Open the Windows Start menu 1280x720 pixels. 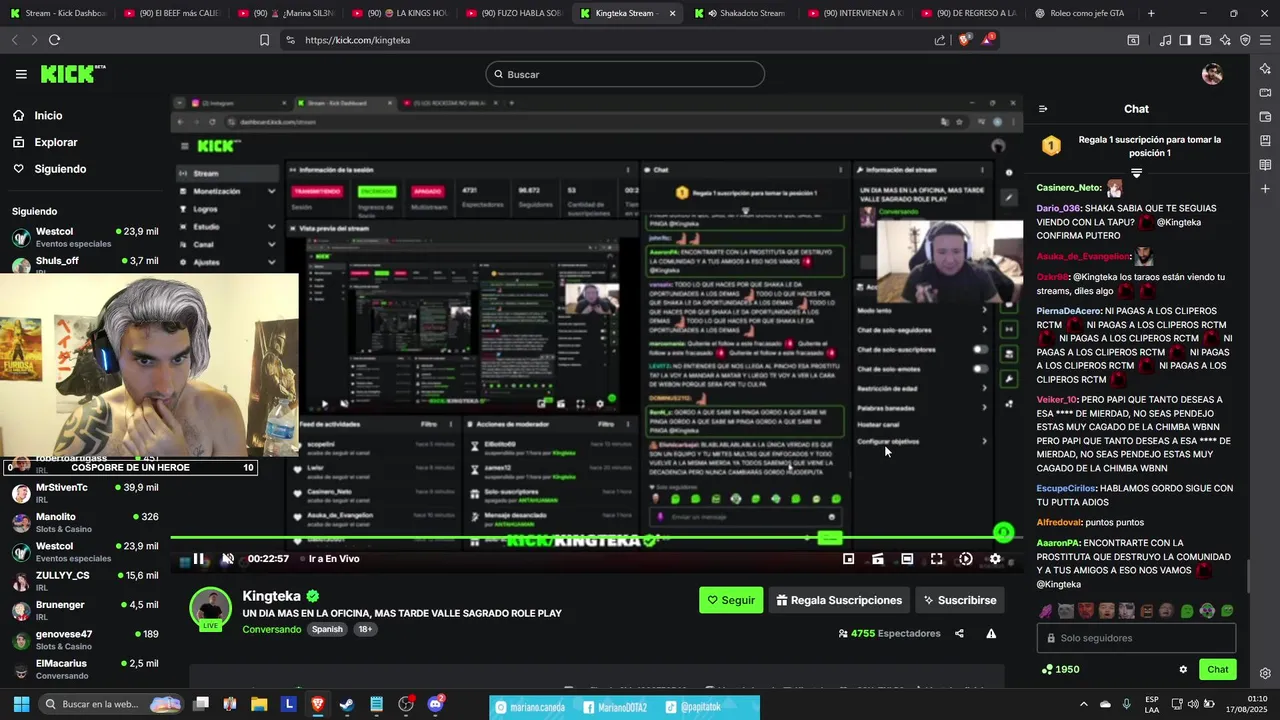pyautogui.click(x=21, y=704)
